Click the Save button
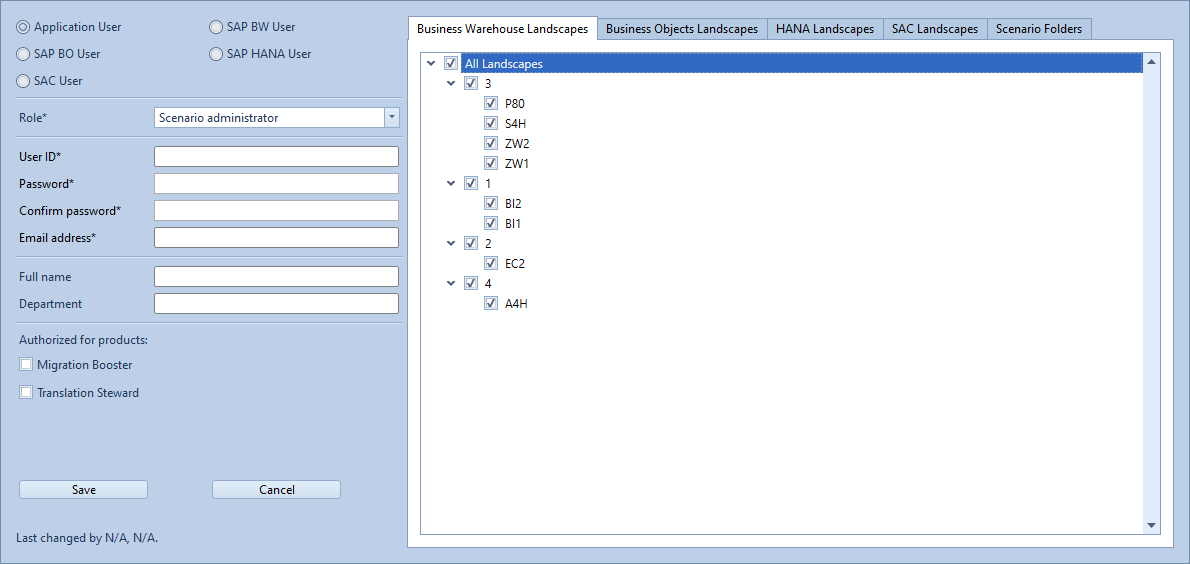The width and height of the screenshot is (1190, 564). click(x=84, y=490)
